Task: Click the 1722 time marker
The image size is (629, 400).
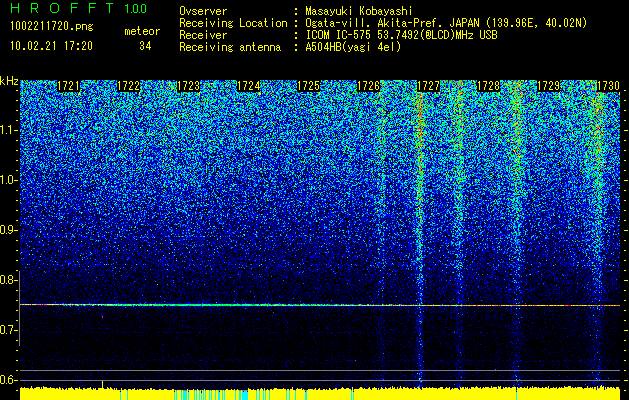Action: click(128, 86)
